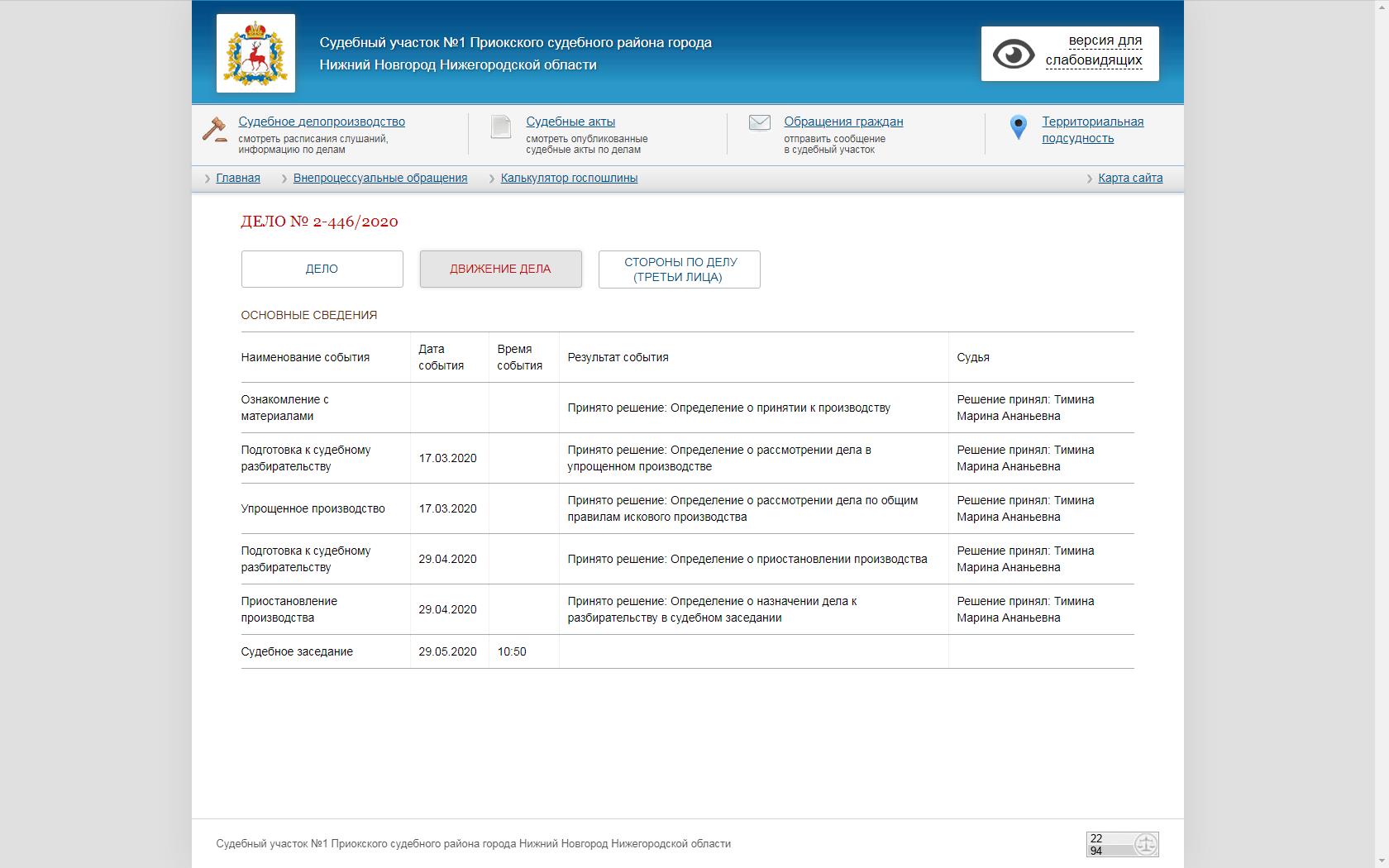The width and height of the screenshot is (1389, 868).
Task: Go to Обращения граждан page
Action: [x=843, y=122]
